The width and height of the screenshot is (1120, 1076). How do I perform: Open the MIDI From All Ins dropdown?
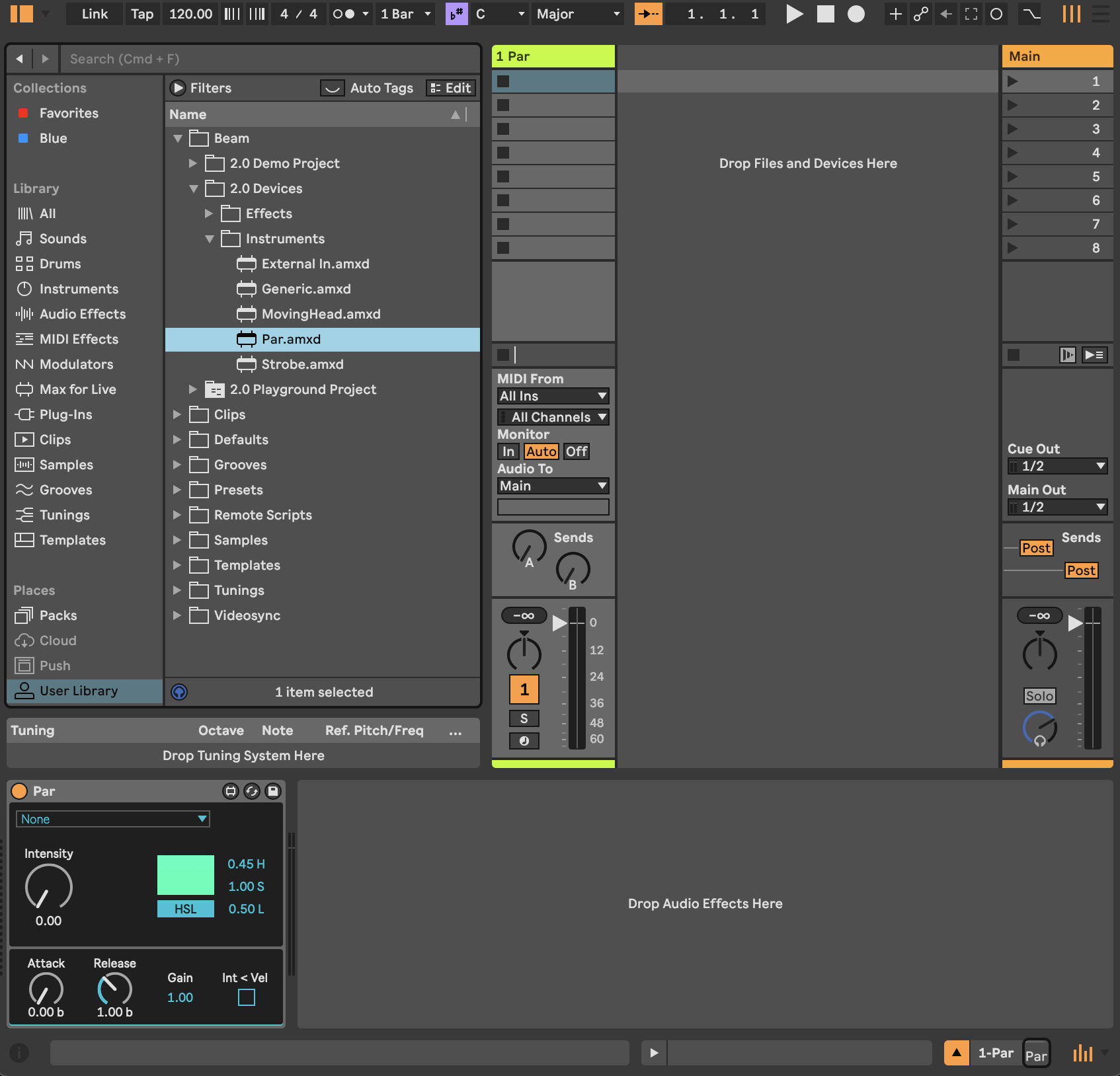pos(553,396)
